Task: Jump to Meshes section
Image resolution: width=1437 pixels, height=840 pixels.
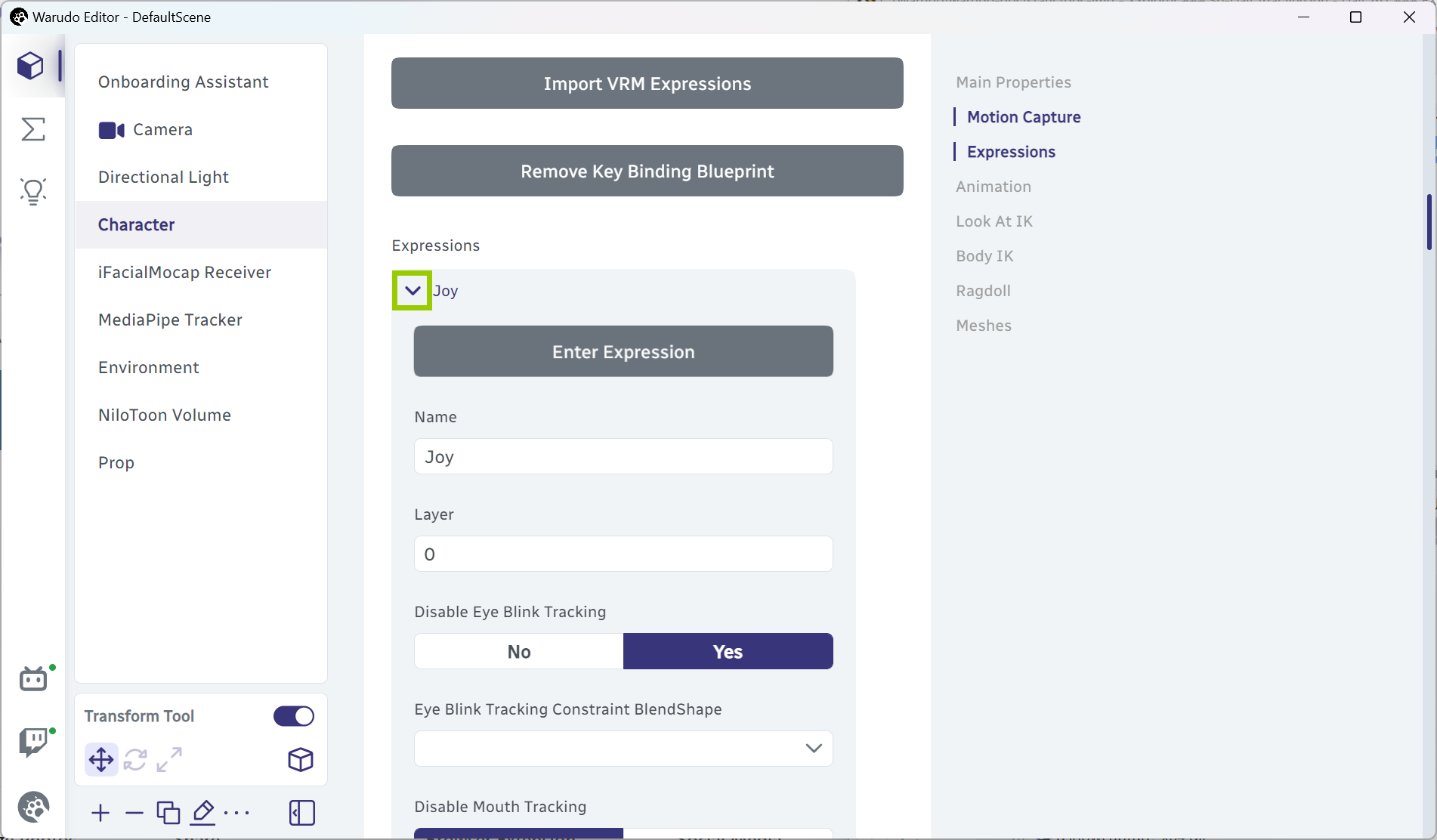Action: [x=983, y=326]
